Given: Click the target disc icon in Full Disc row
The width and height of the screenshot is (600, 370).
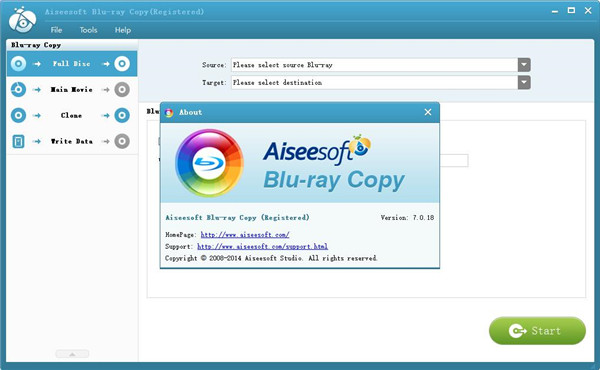Looking at the screenshot, I should click(122, 64).
